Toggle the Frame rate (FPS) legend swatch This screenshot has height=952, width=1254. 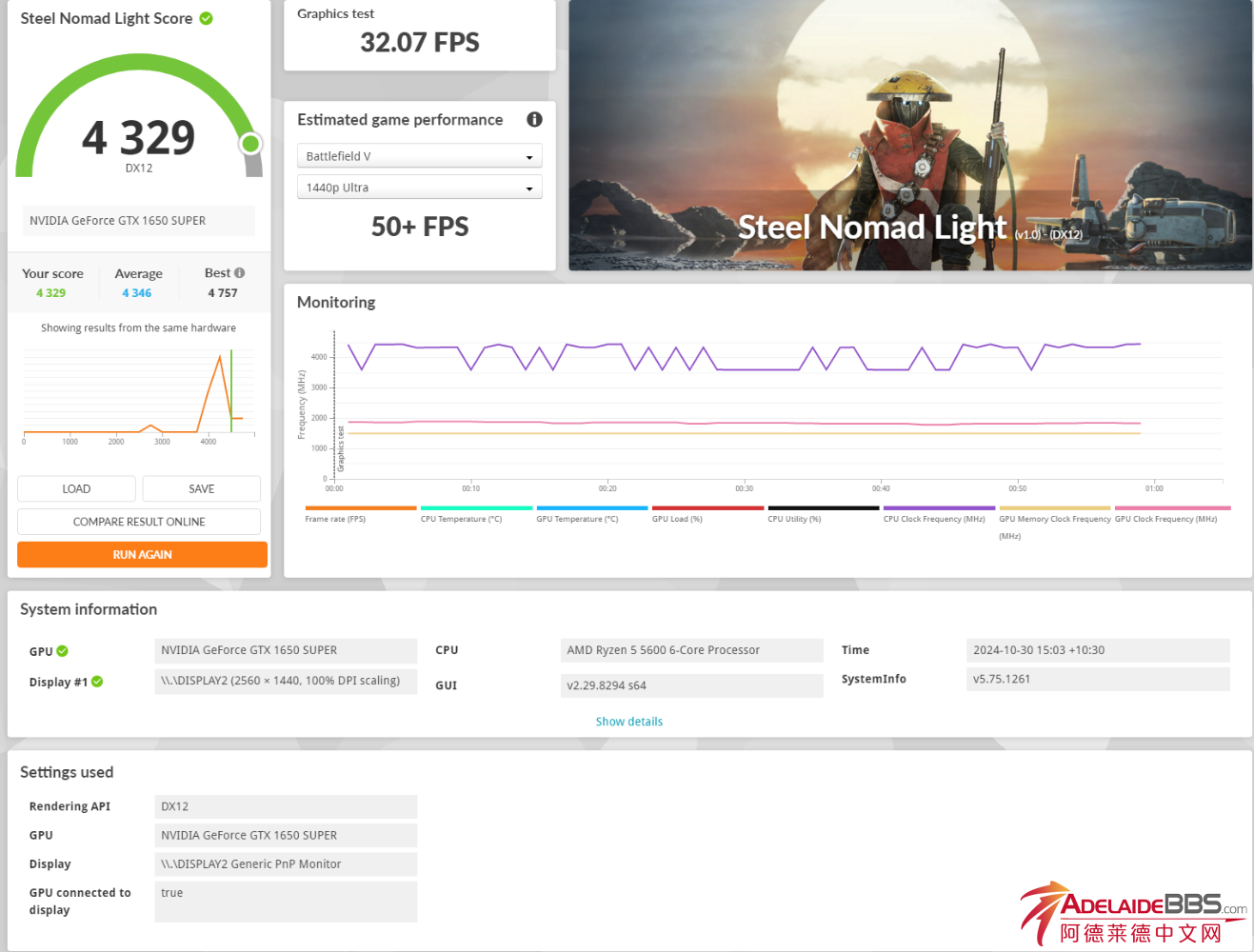(361, 508)
